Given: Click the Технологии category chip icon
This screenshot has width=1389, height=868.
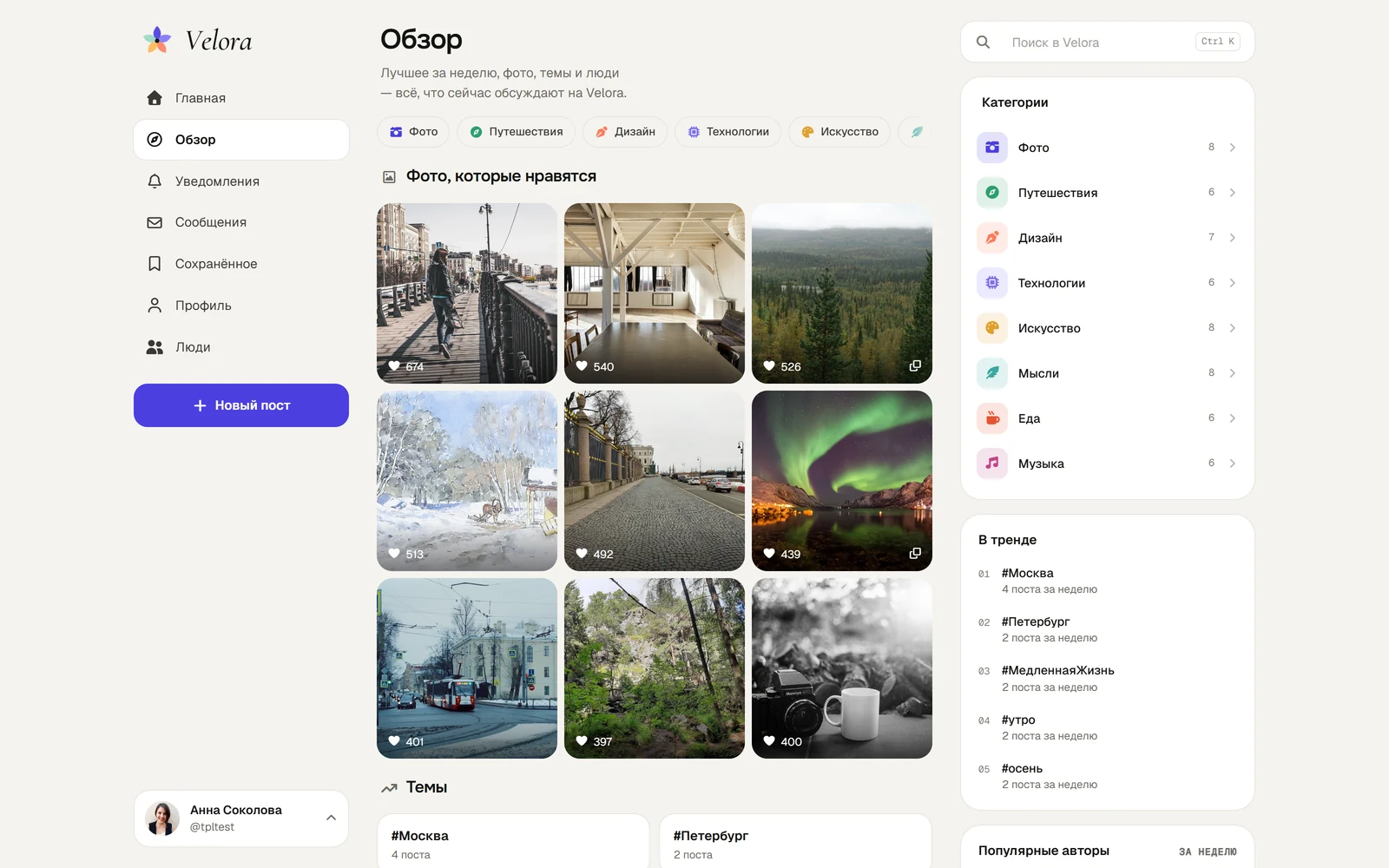Looking at the screenshot, I should click(x=992, y=283).
